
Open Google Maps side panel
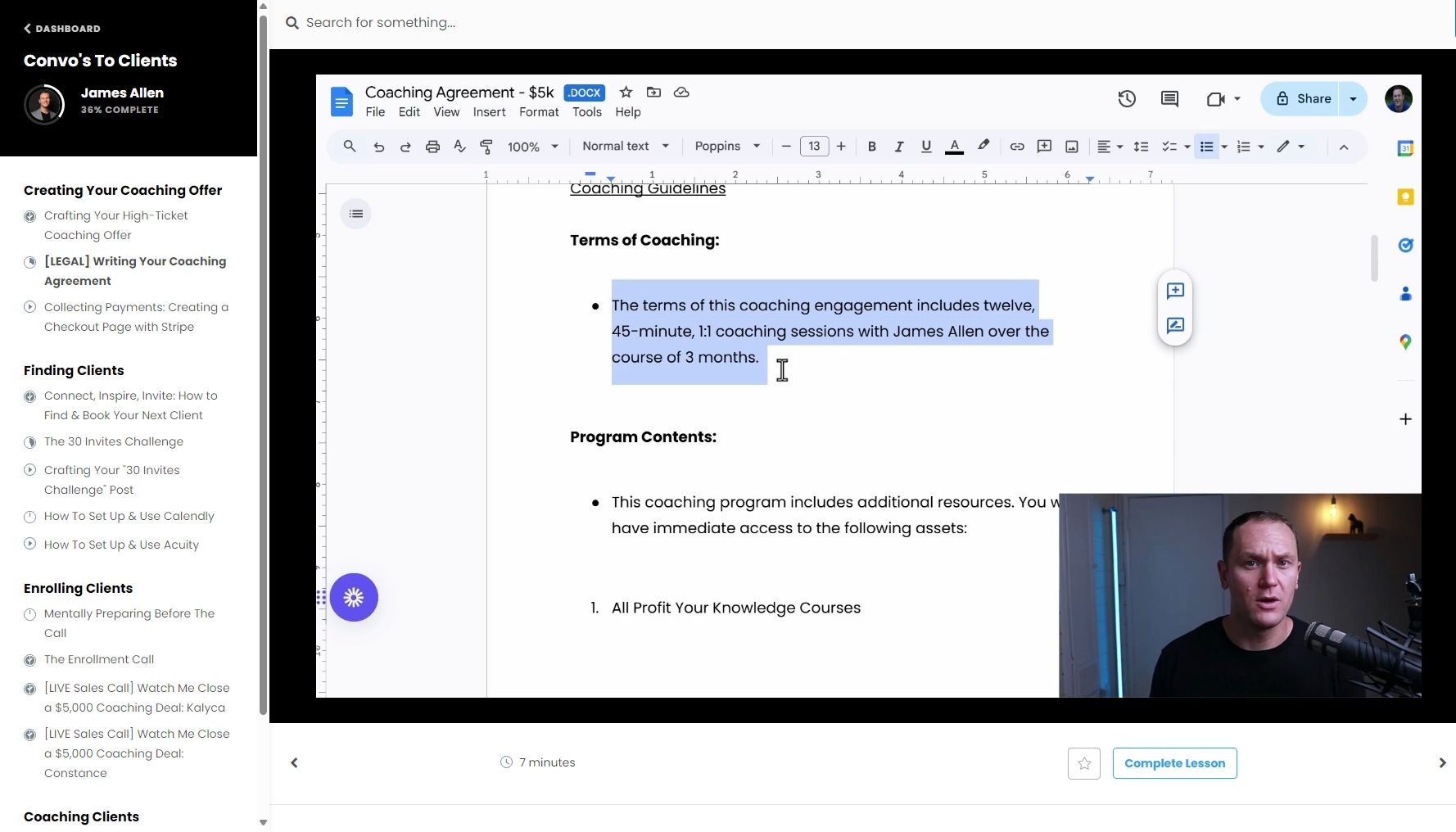pos(1405,341)
